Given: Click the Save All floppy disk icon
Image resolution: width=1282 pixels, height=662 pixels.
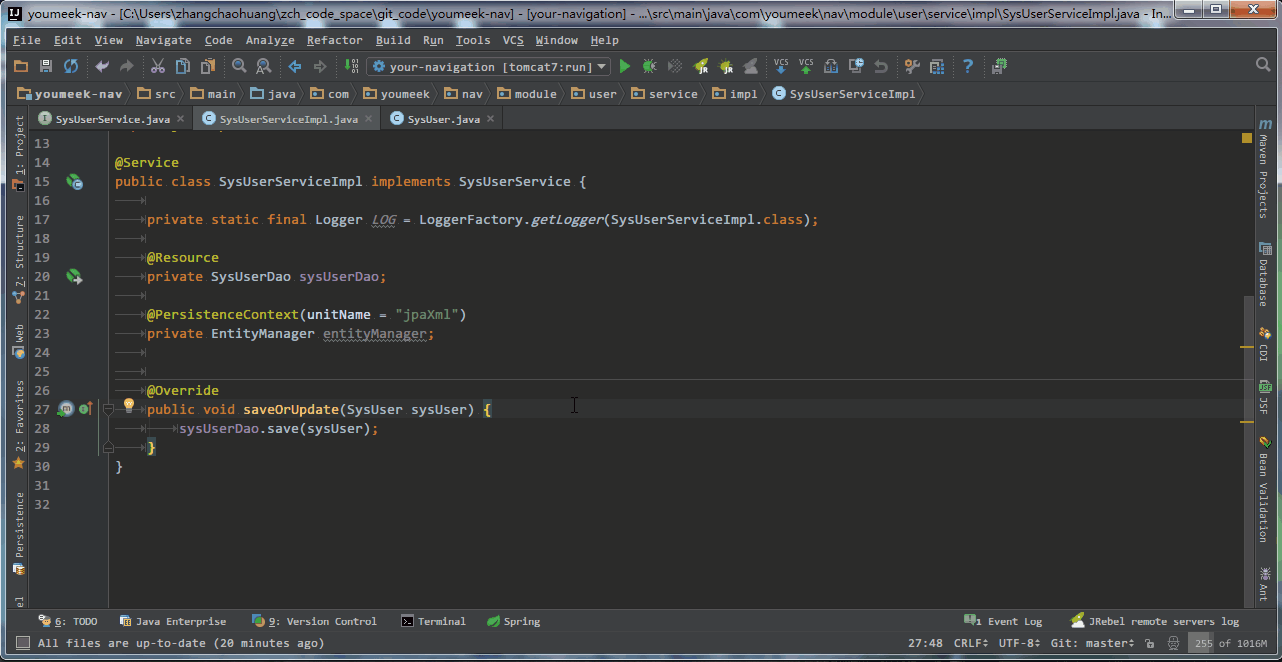Looking at the screenshot, I should (46, 67).
